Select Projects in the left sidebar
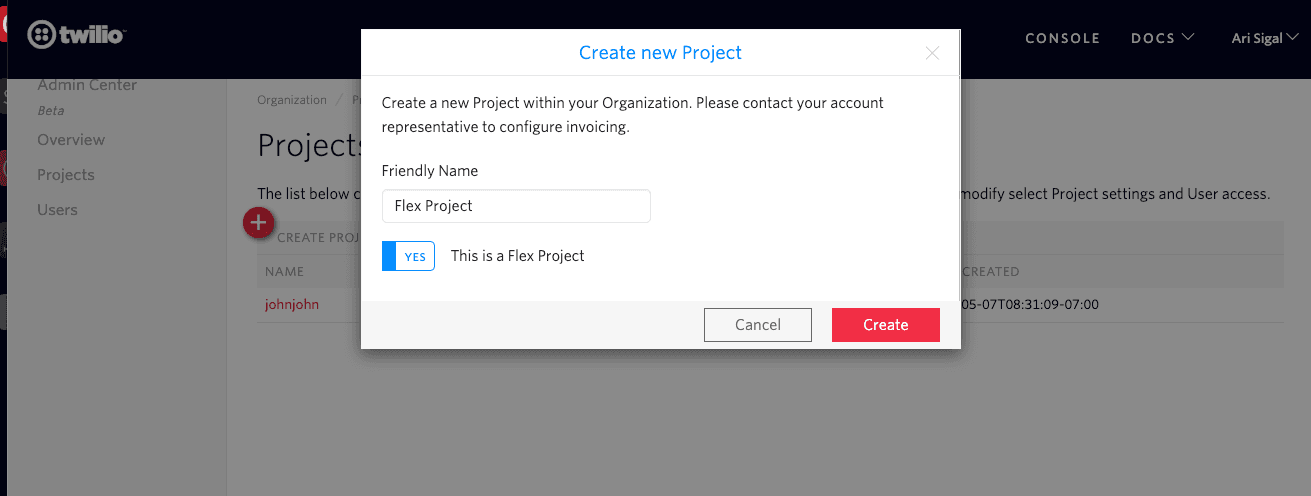This screenshot has height=496, width=1311. (66, 175)
